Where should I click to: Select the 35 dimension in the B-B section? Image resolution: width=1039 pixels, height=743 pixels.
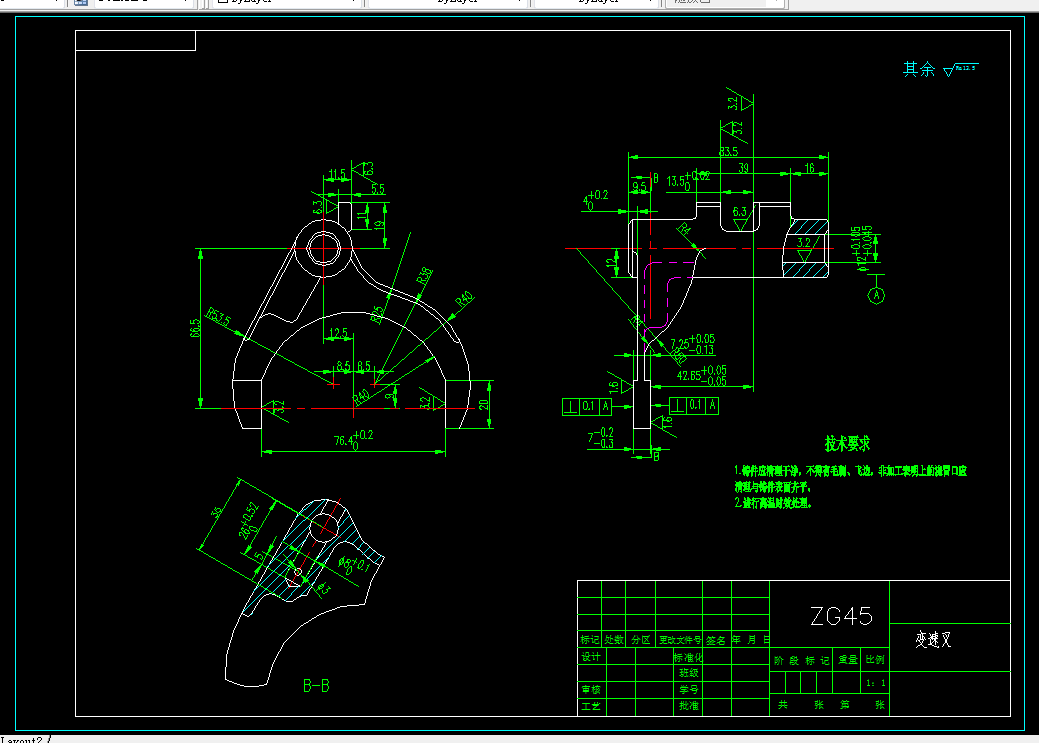(x=217, y=512)
